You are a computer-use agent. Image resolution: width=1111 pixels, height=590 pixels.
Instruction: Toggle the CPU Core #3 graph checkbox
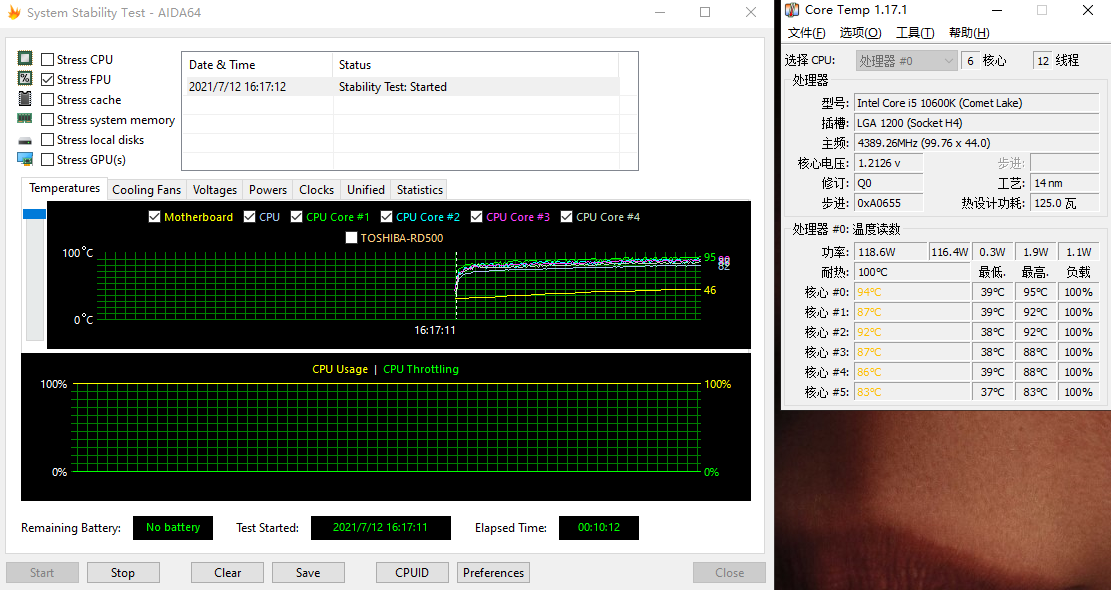coord(476,217)
